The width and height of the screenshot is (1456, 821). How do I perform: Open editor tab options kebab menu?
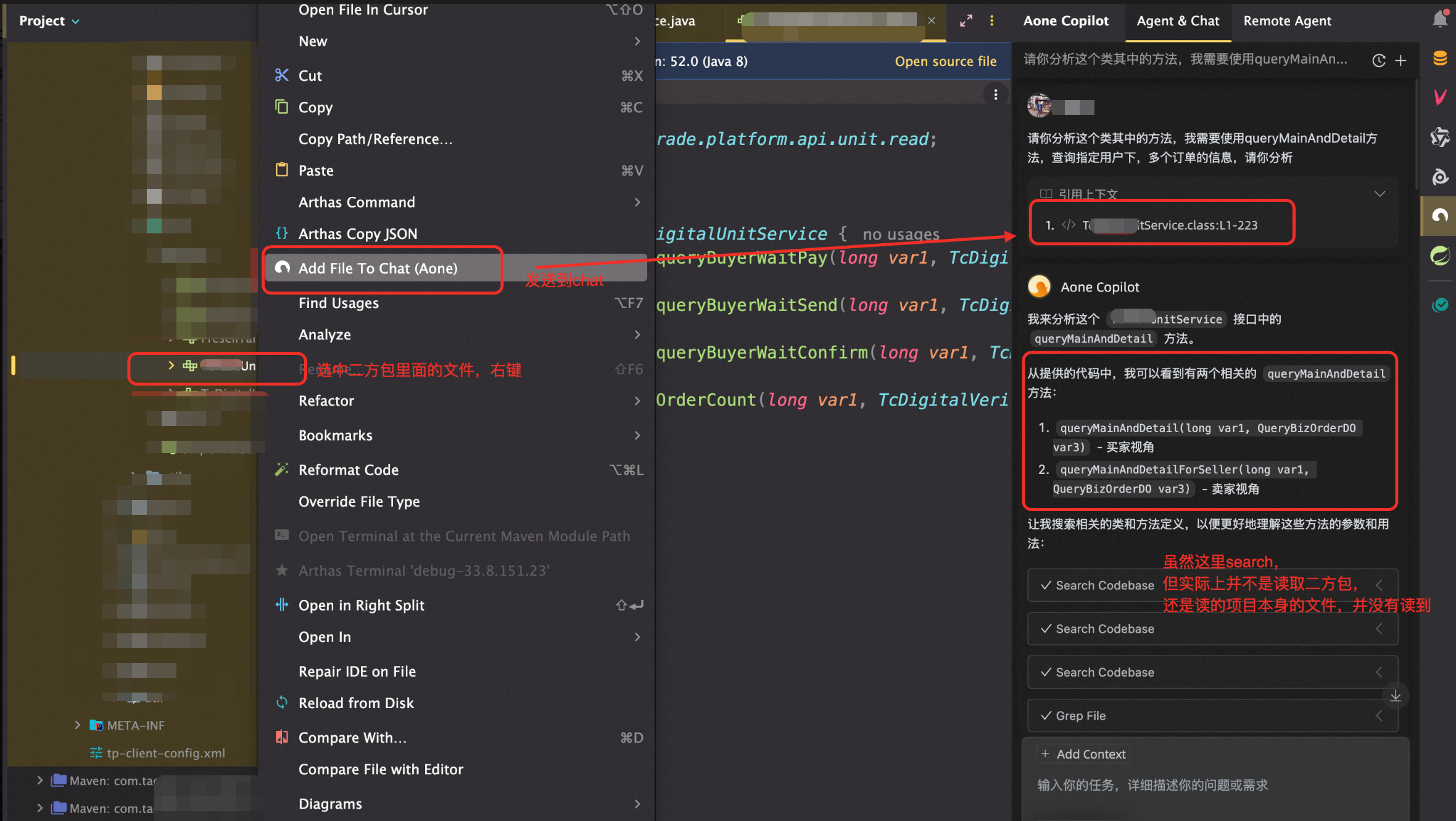point(991,21)
